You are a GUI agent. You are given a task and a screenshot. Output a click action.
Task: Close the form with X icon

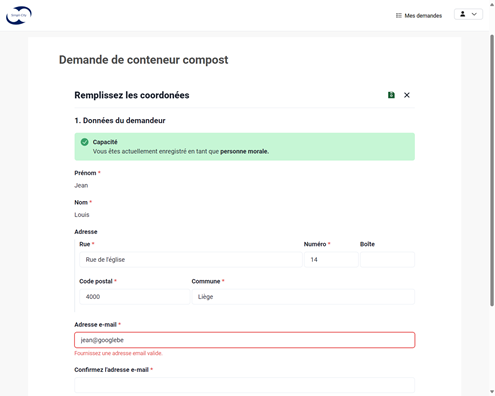point(407,95)
